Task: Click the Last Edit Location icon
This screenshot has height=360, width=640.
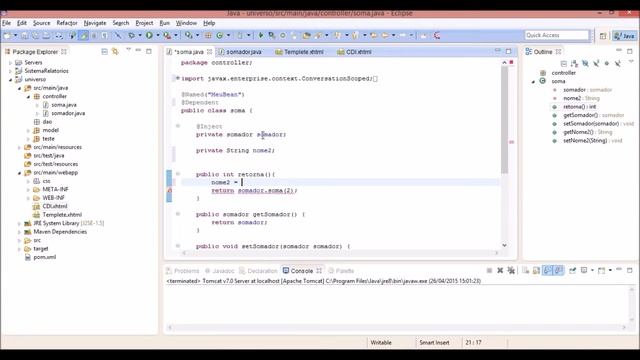Action: click(373, 36)
